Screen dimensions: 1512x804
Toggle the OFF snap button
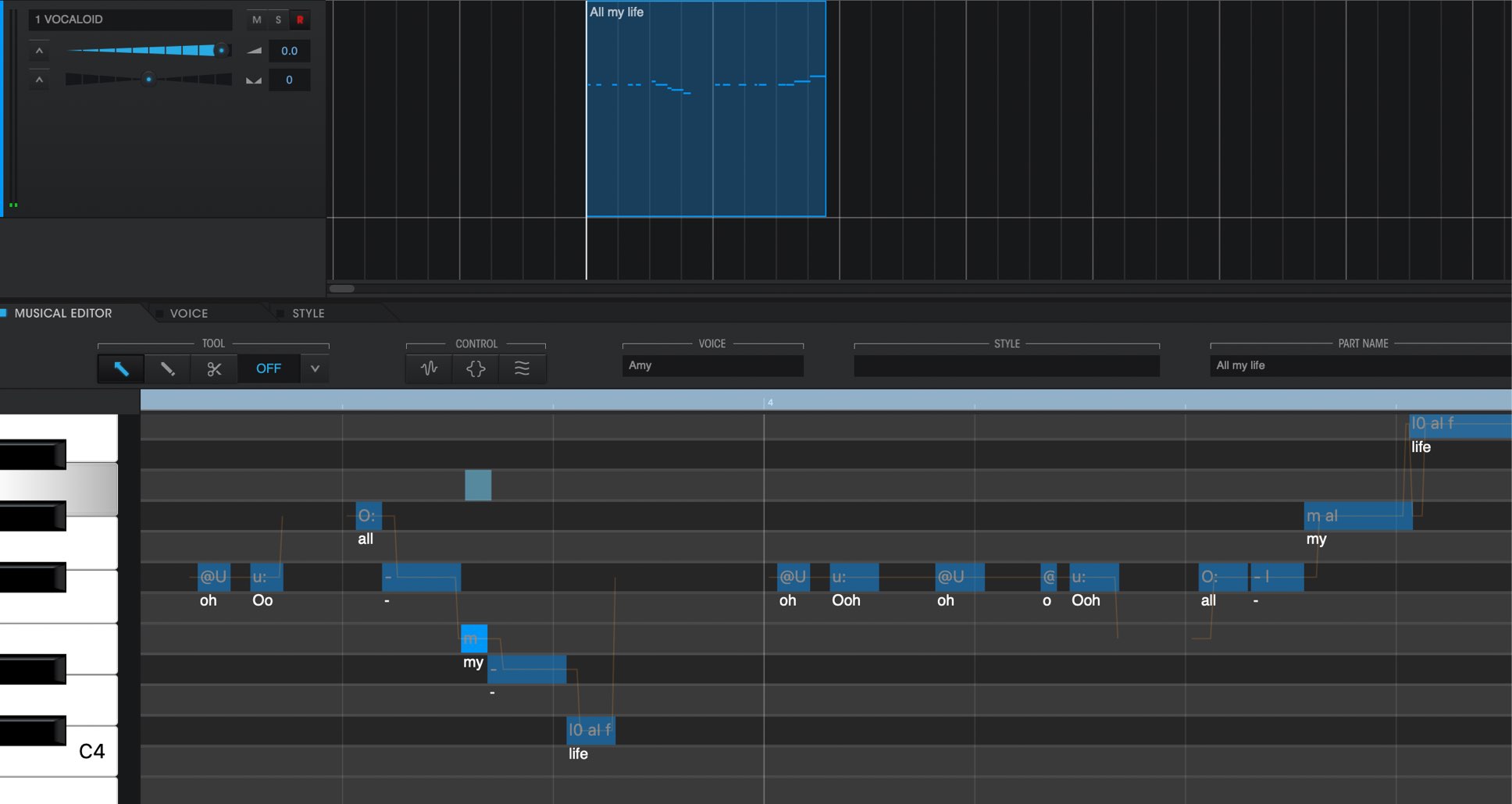(269, 368)
